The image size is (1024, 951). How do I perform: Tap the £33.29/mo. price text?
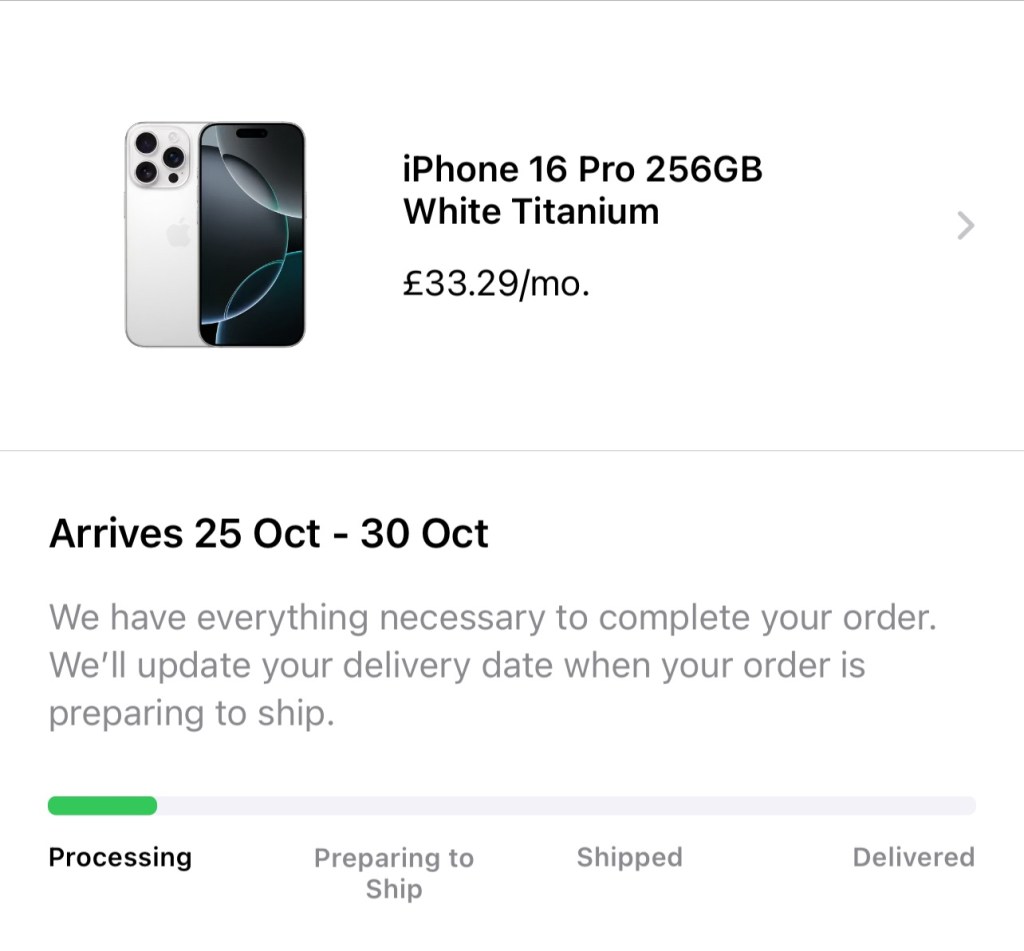point(496,285)
